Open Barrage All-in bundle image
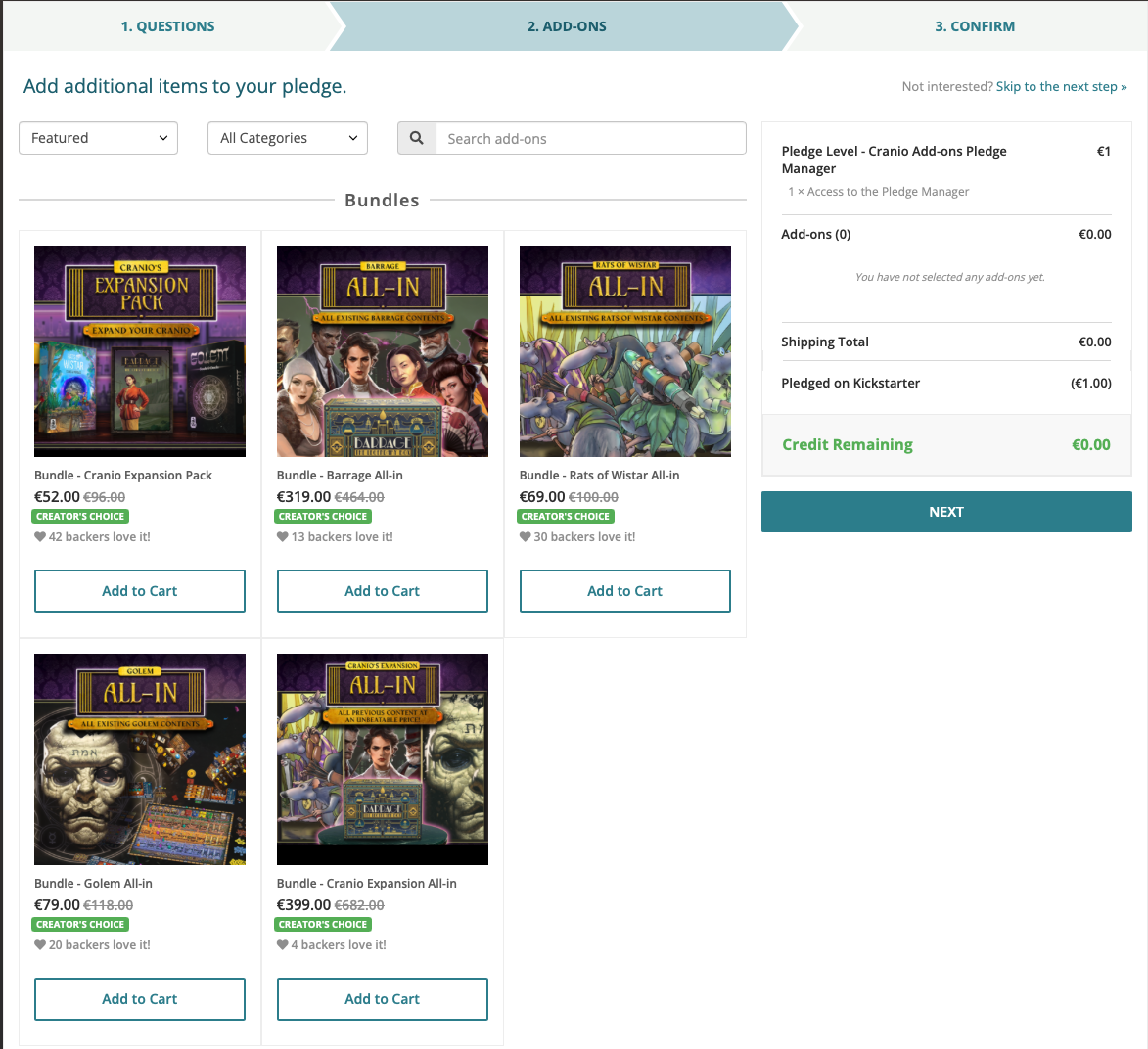Viewport: 1148px width, 1049px height. pos(383,351)
